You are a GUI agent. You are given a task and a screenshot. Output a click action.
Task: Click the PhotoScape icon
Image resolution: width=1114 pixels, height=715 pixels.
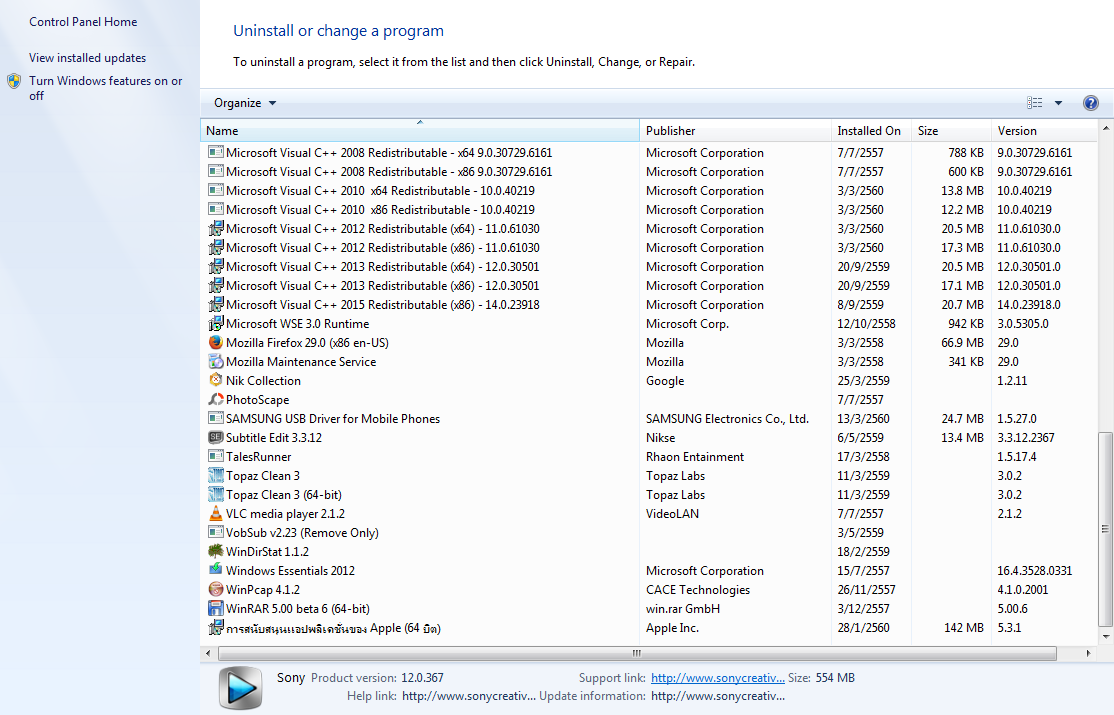215,399
